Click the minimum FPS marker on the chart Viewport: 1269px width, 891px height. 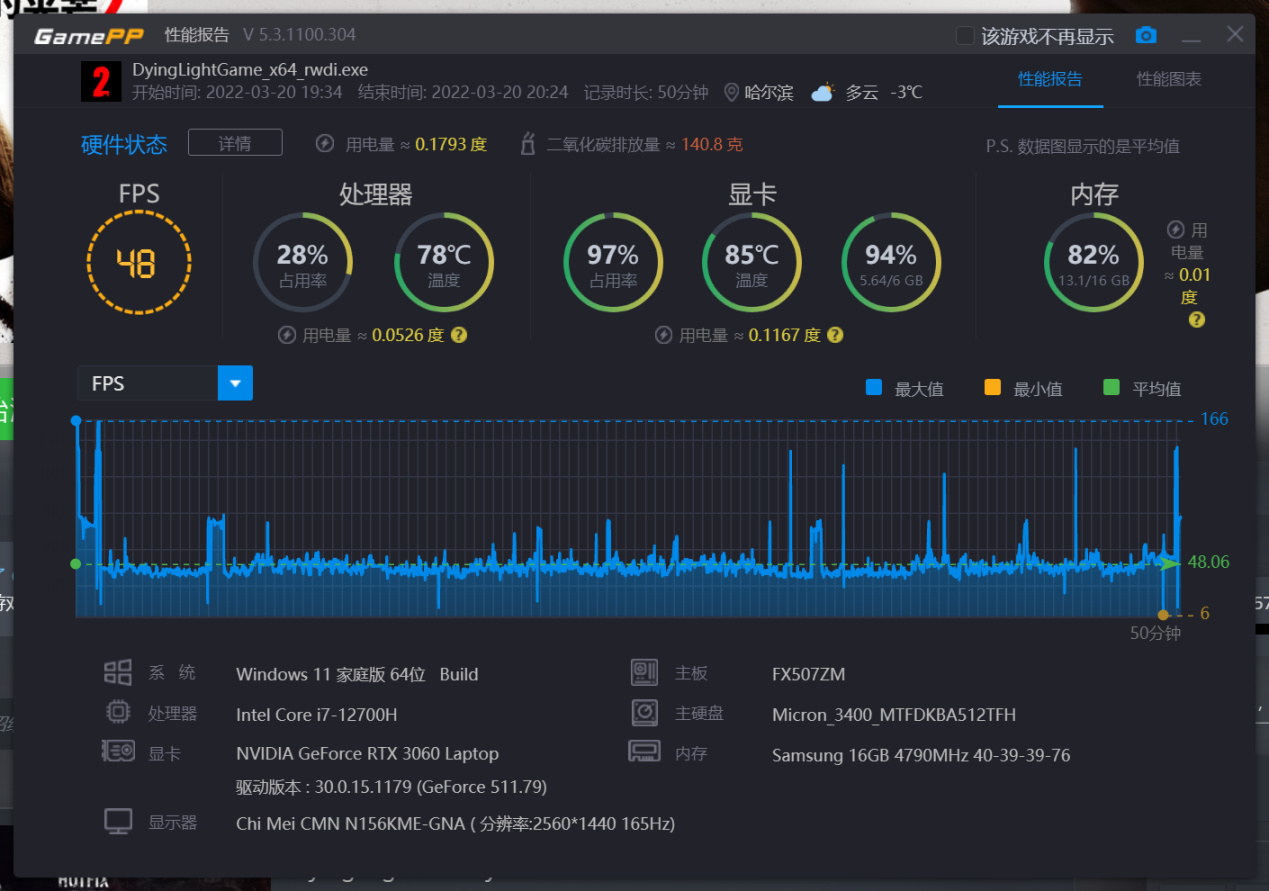pyautogui.click(x=1162, y=614)
